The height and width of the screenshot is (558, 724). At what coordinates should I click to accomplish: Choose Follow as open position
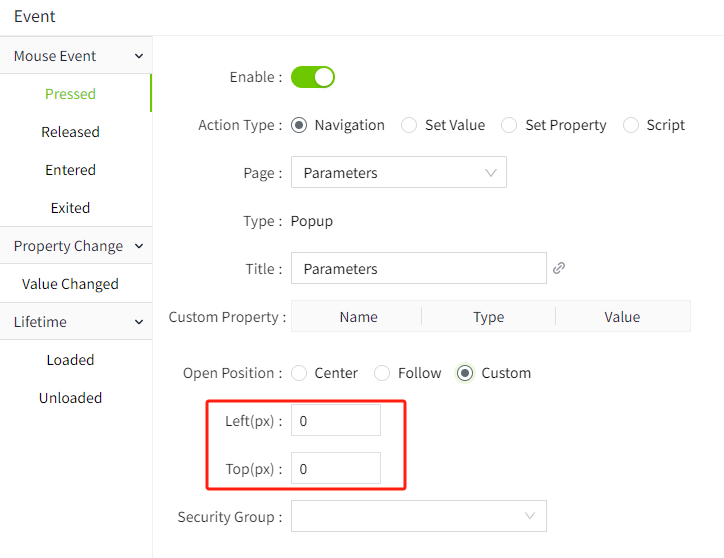pyautogui.click(x=382, y=373)
